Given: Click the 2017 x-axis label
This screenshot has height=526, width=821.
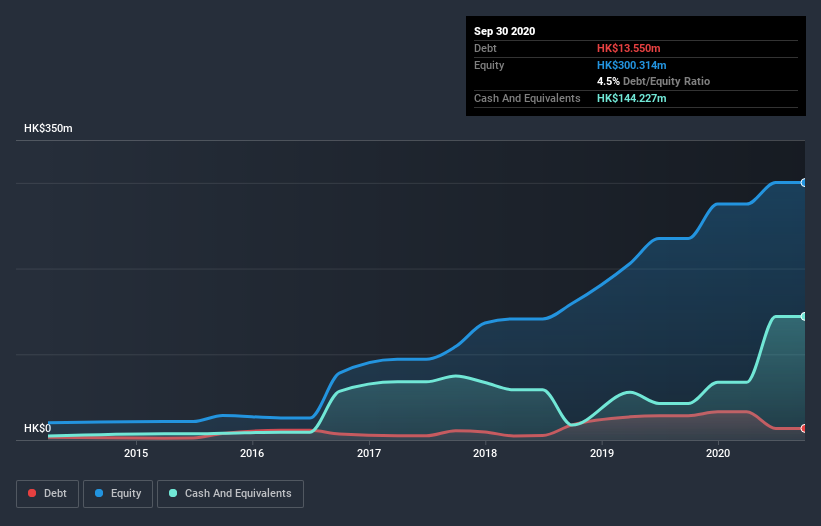Looking at the screenshot, I should pyautogui.click(x=369, y=453).
